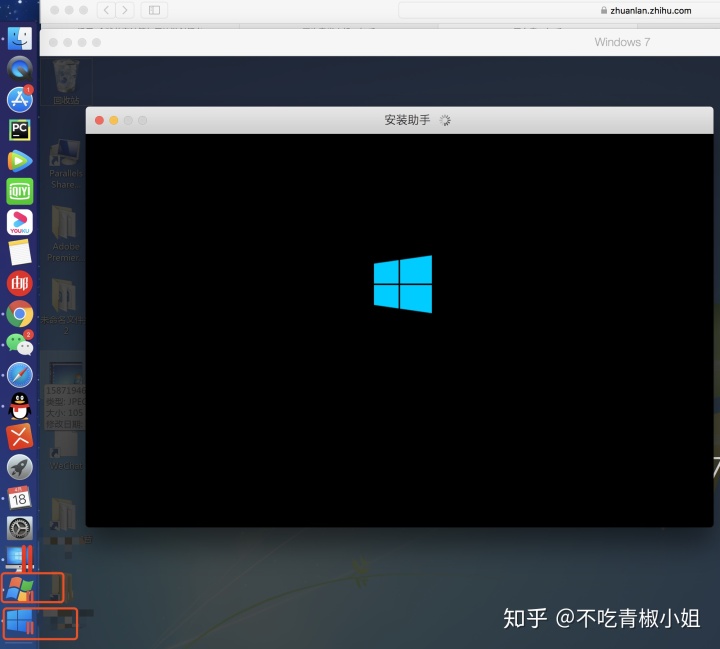
Task: Select the paused Windows 7 VM dock icon
Action: (20, 588)
